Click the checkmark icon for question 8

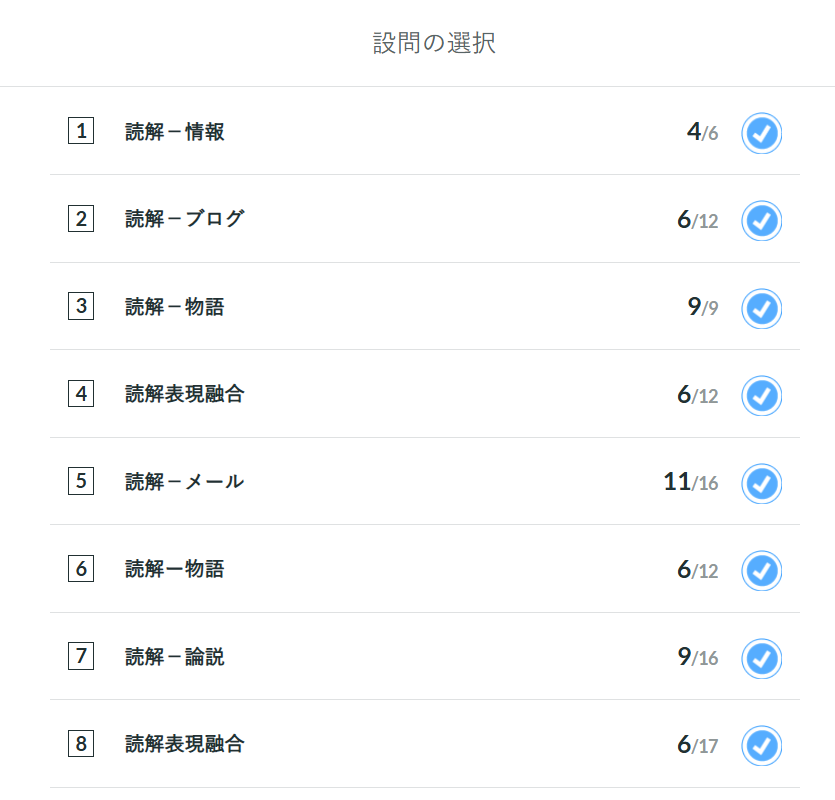click(762, 746)
